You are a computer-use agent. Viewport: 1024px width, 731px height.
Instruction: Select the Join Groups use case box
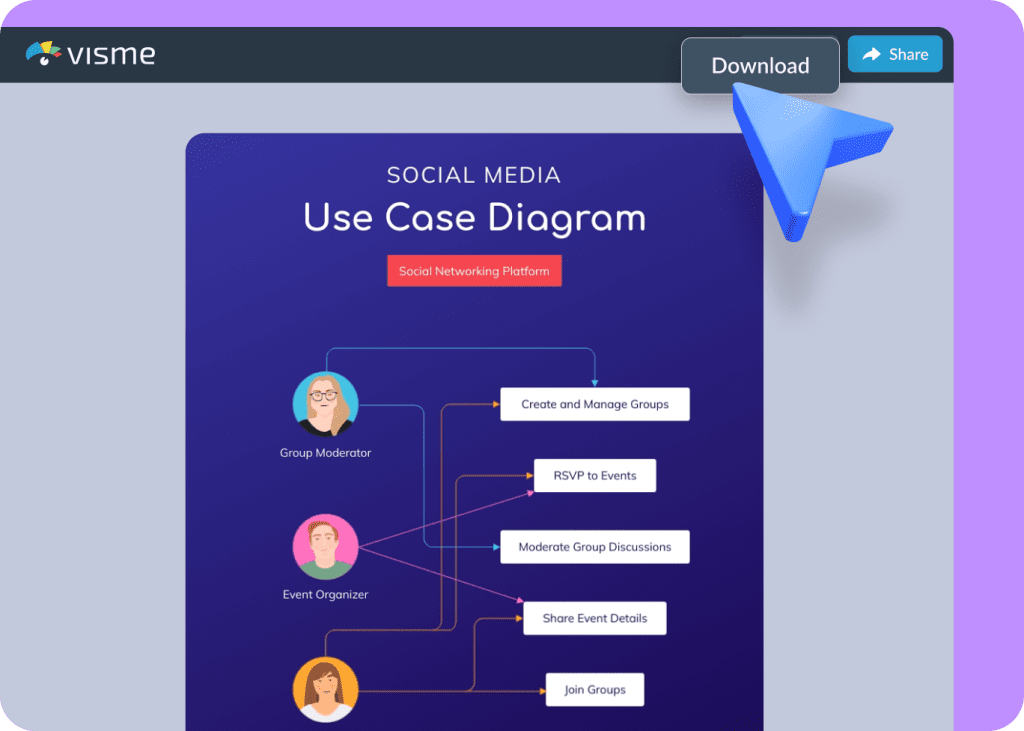coord(594,689)
